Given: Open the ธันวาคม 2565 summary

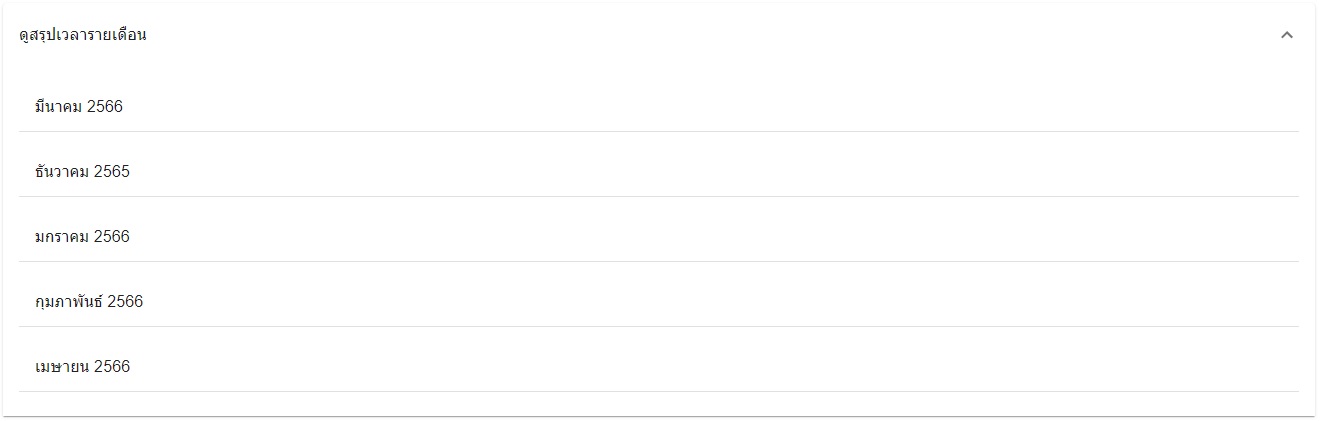Looking at the screenshot, I should click(x=658, y=171).
